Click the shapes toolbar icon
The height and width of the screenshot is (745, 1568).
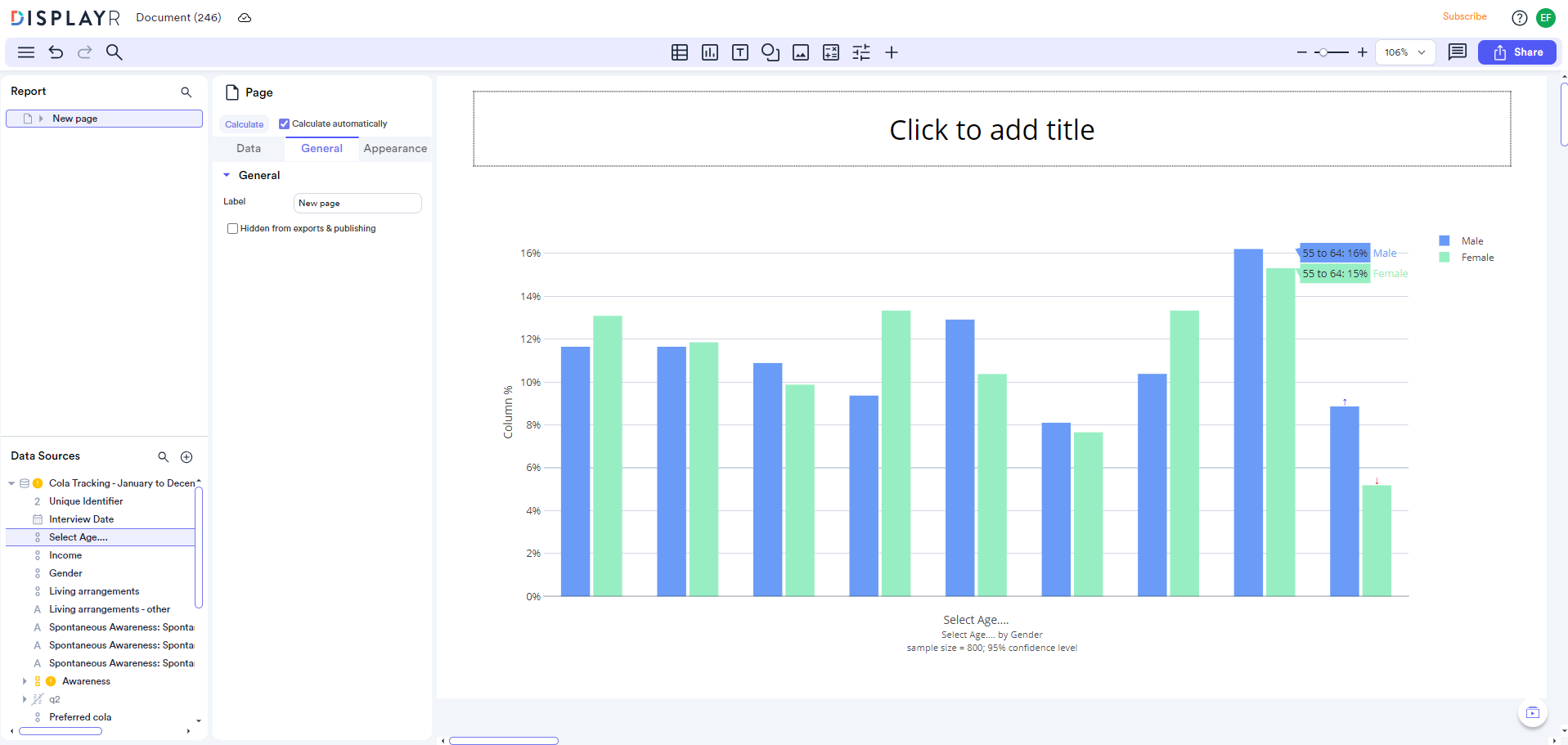click(x=770, y=52)
